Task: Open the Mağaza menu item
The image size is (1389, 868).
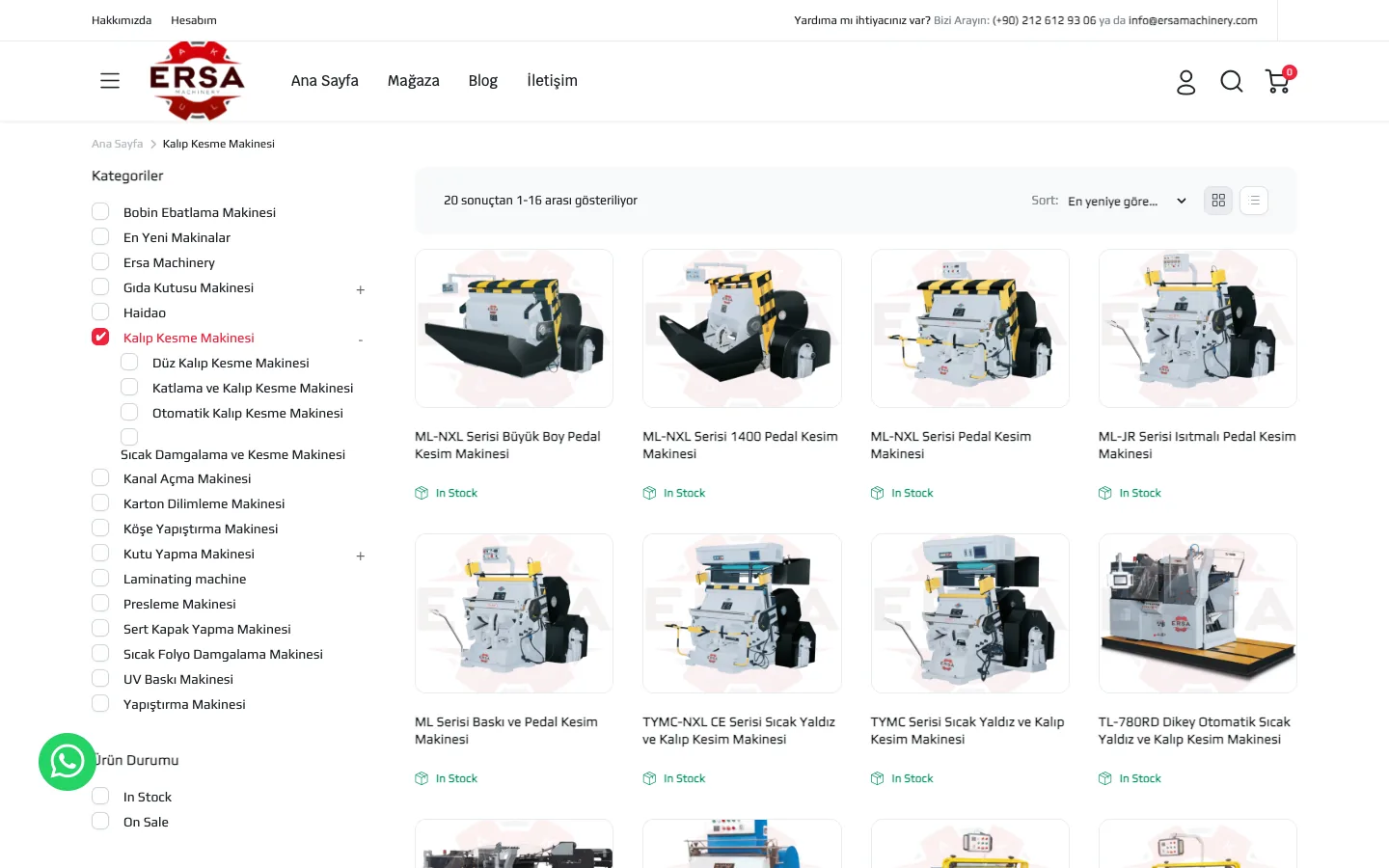Action: [414, 81]
